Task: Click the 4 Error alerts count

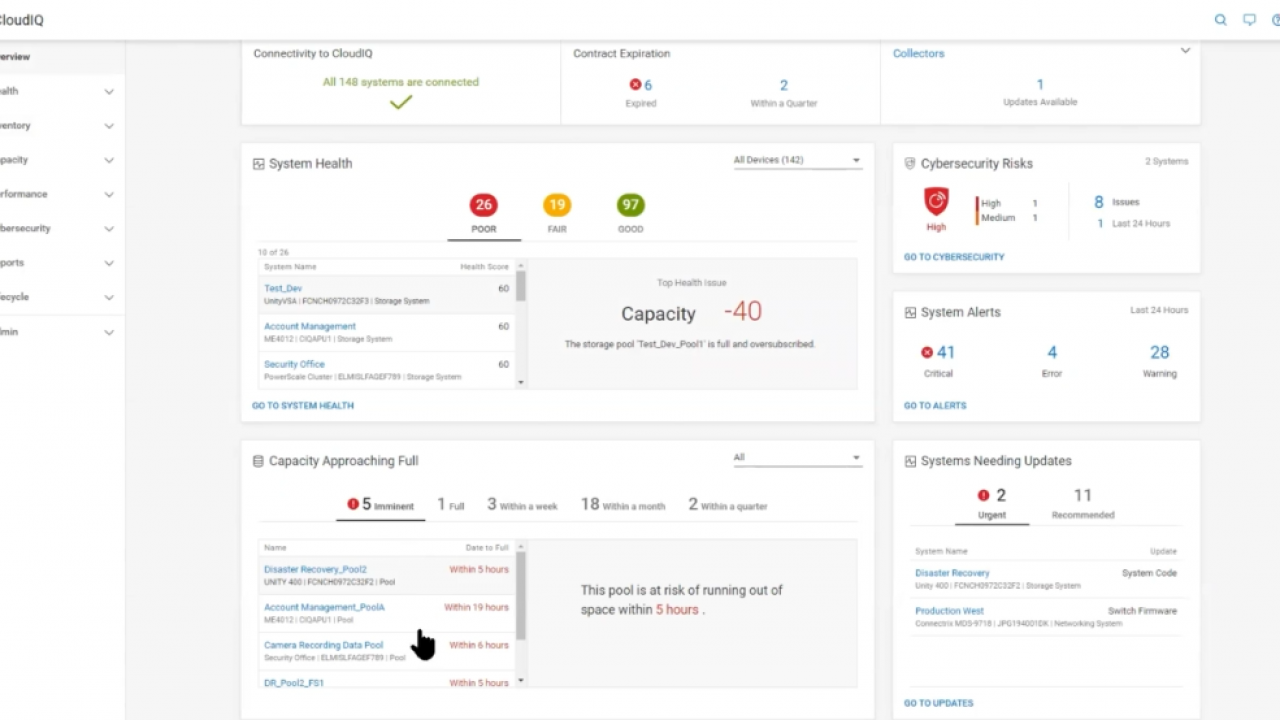Action: pyautogui.click(x=1052, y=352)
